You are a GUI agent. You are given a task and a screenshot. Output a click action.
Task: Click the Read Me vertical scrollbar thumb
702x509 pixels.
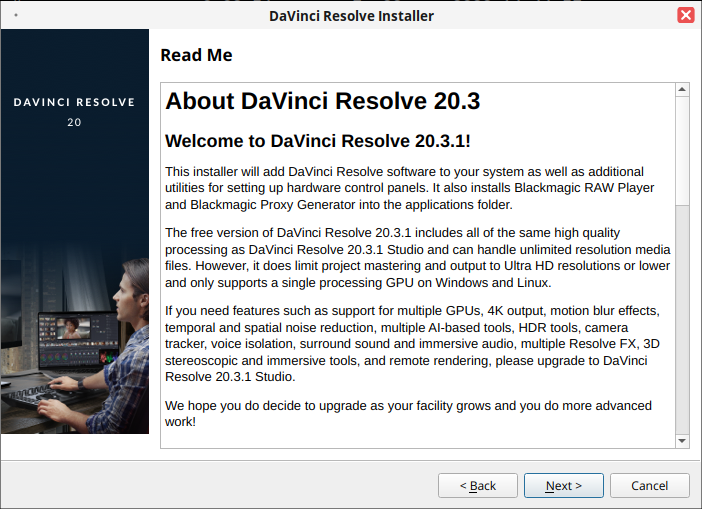point(682,150)
